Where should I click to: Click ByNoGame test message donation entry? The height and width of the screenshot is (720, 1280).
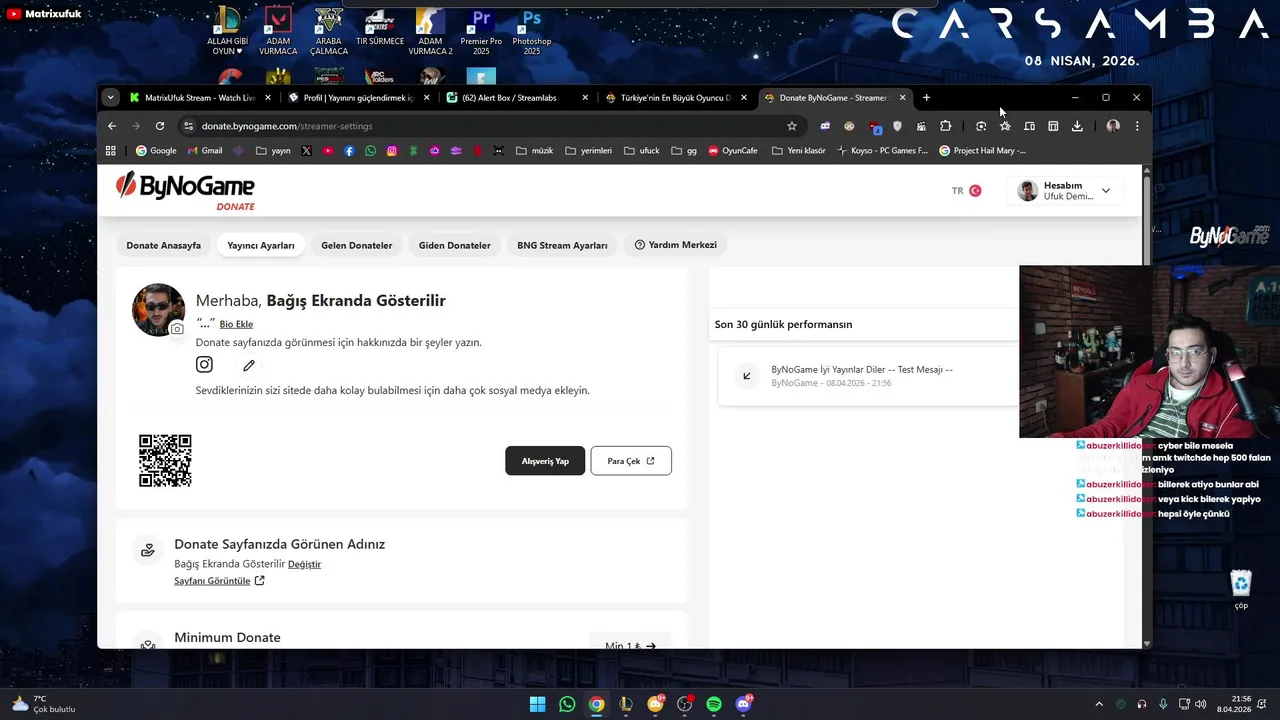point(868,376)
